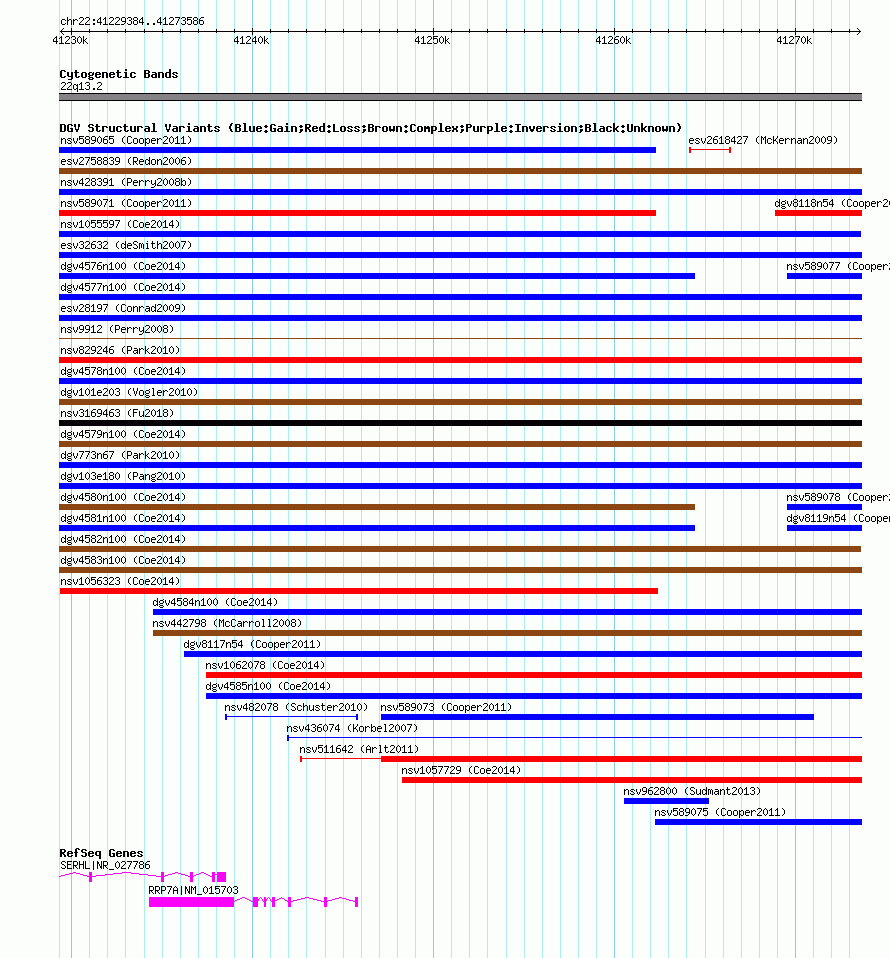Screen dimensions: 890x958
Task: Open variant dgv4579n100 (Coe2014) label
Action: (123, 434)
